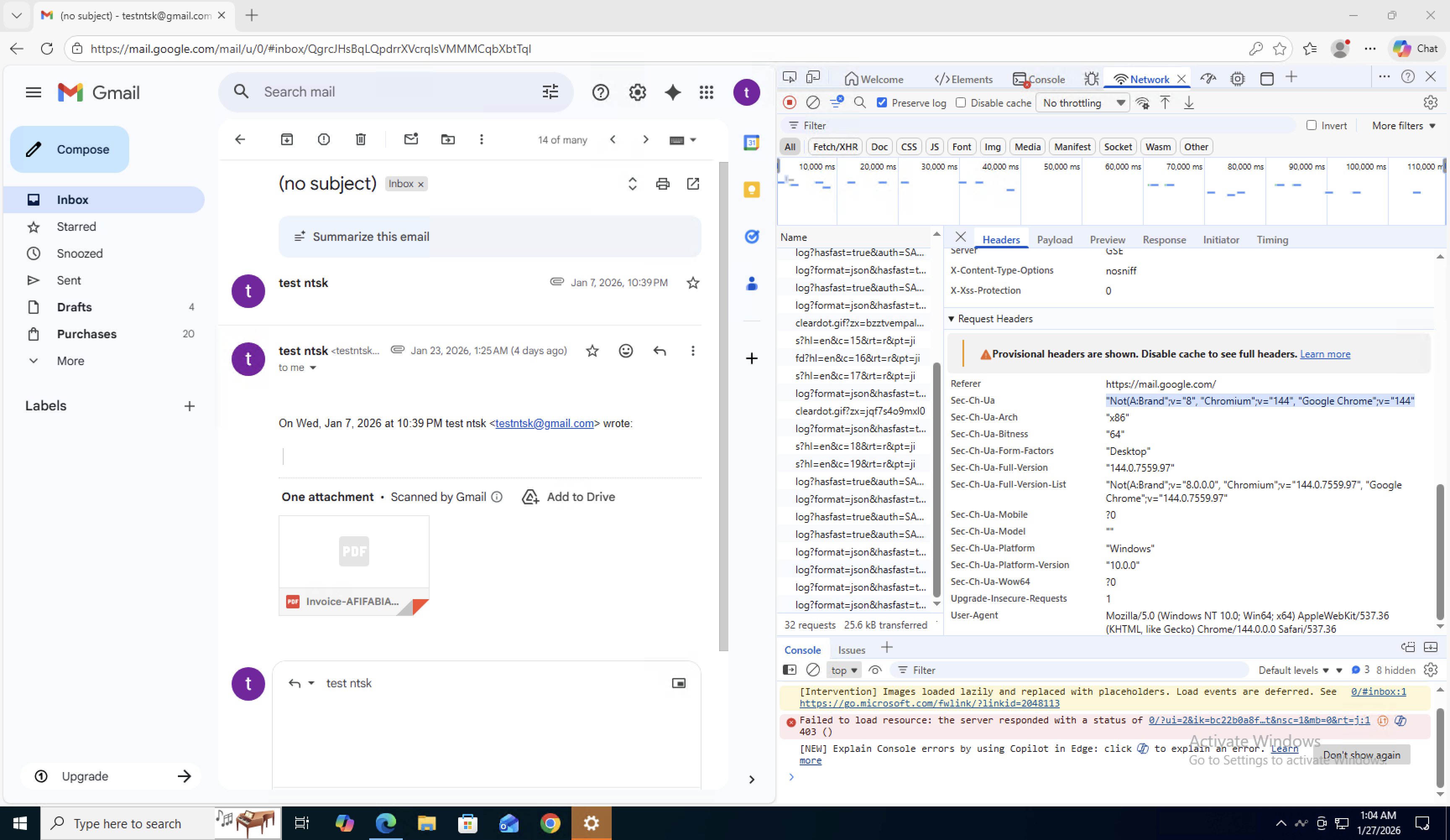This screenshot has height=840, width=1450.
Task: Open the No throttling dropdown
Action: coord(1082,103)
